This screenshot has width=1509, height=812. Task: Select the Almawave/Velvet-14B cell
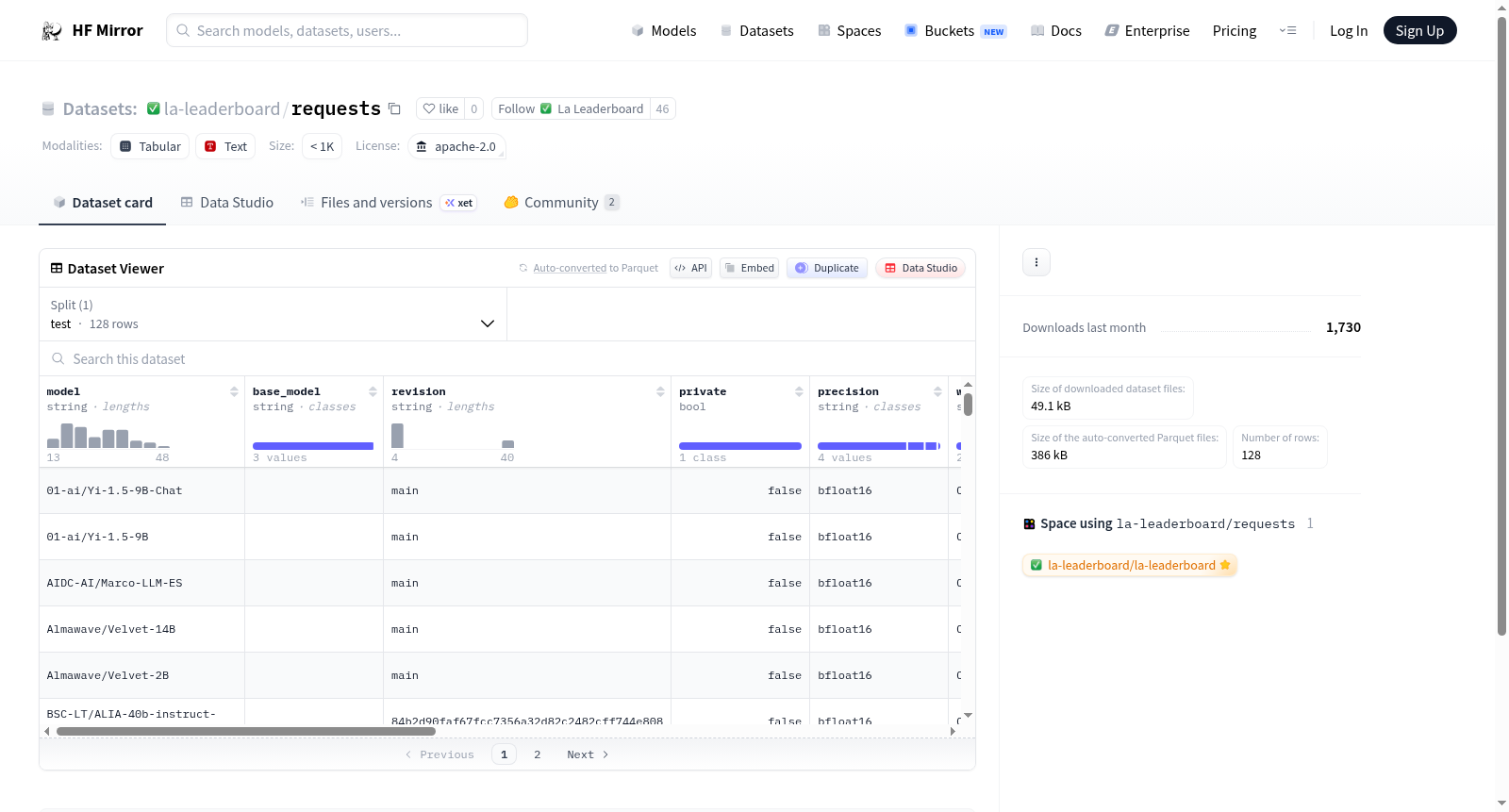[x=142, y=629]
